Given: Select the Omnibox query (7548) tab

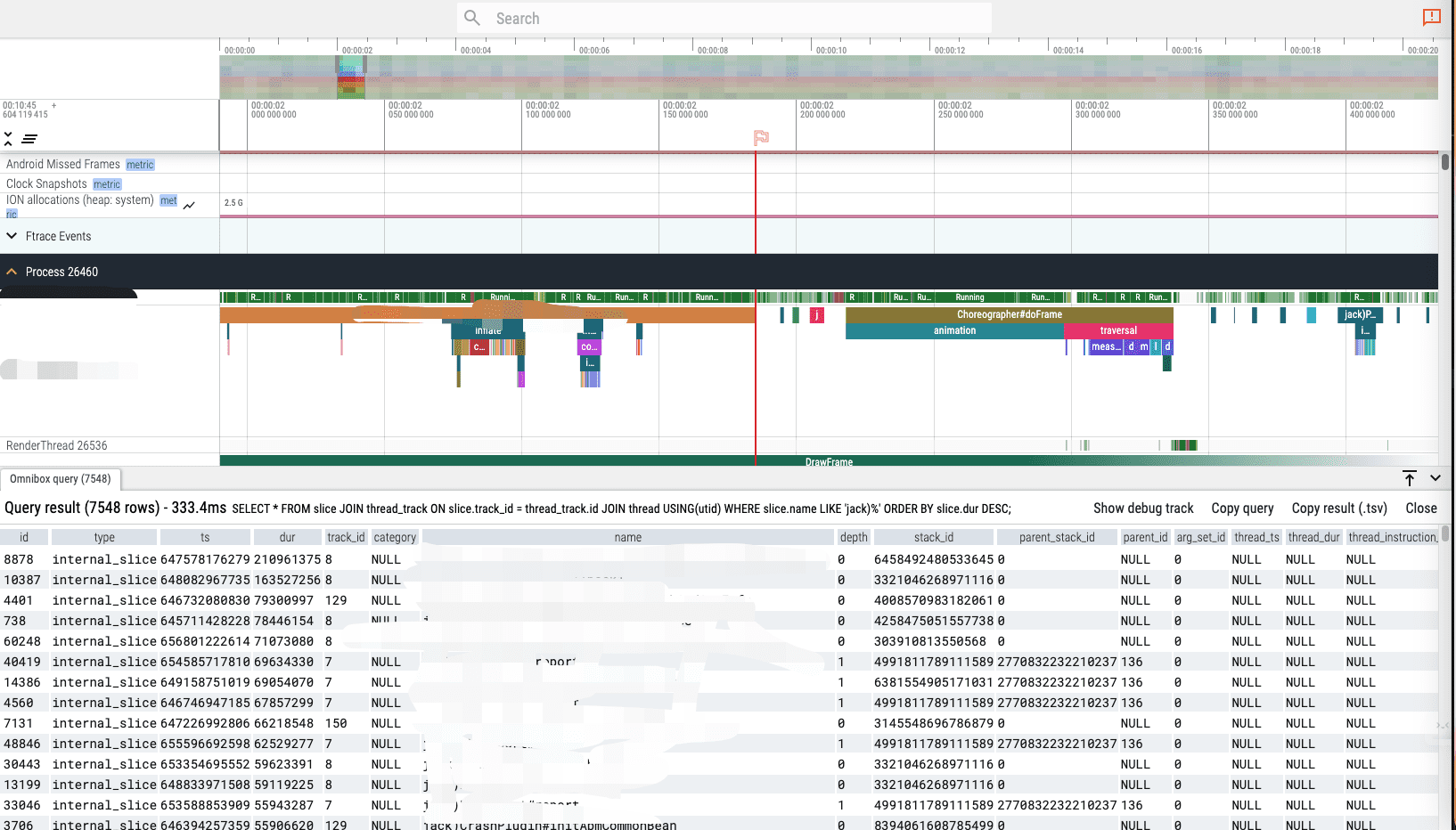Looking at the screenshot, I should 61,479.
